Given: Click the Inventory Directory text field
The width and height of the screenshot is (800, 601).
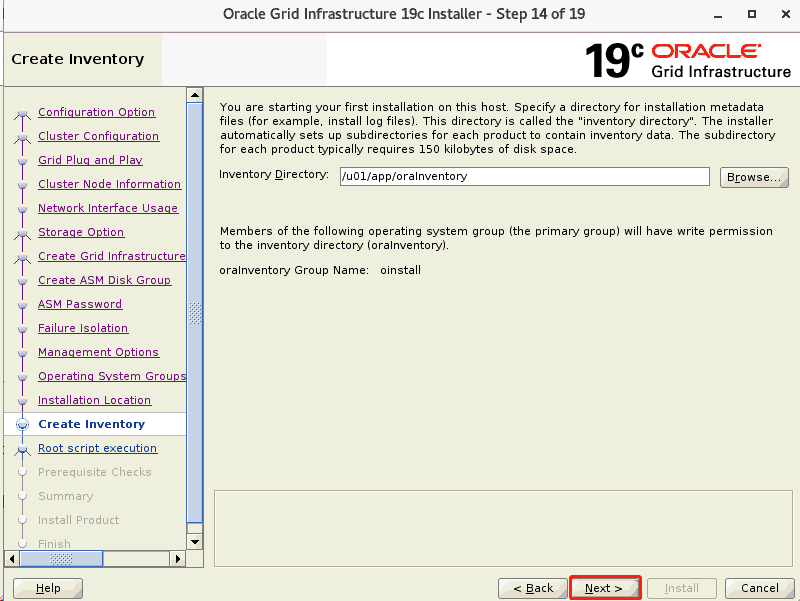Looking at the screenshot, I should coord(524,177).
